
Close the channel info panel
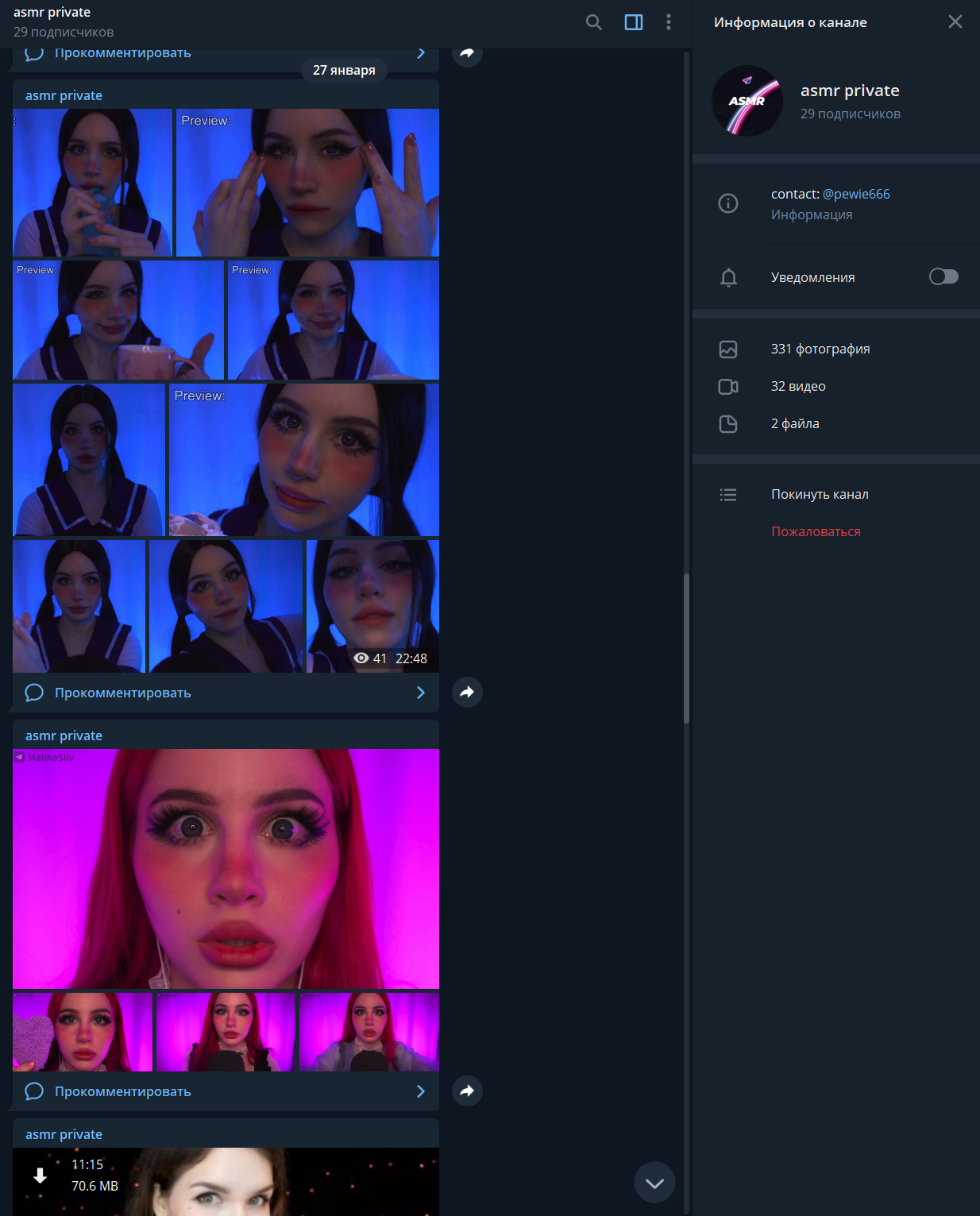click(x=955, y=21)
